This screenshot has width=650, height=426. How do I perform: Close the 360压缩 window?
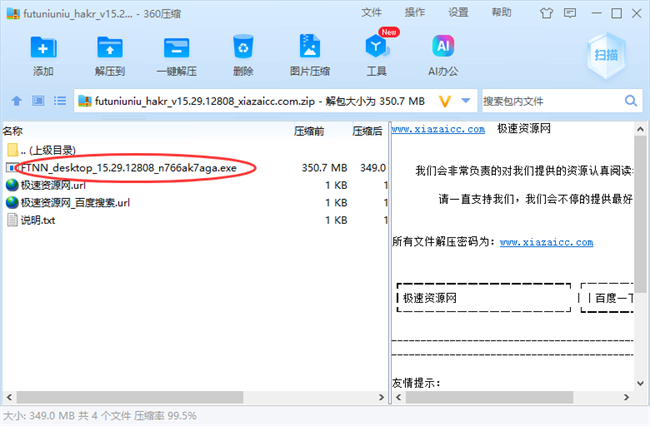click(x=637, y=13)
